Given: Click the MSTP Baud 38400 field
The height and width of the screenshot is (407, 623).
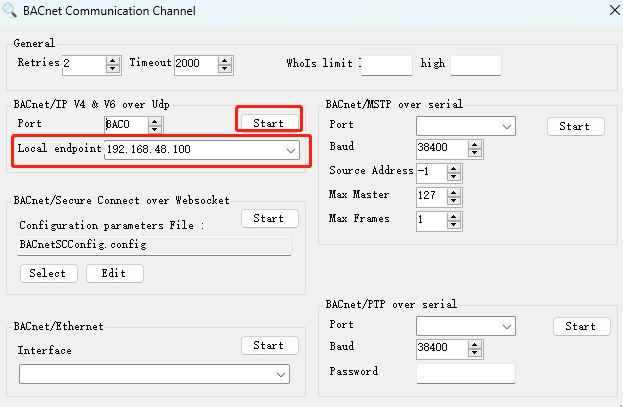Looking at the screenshot, I should [x=442, y=149].
